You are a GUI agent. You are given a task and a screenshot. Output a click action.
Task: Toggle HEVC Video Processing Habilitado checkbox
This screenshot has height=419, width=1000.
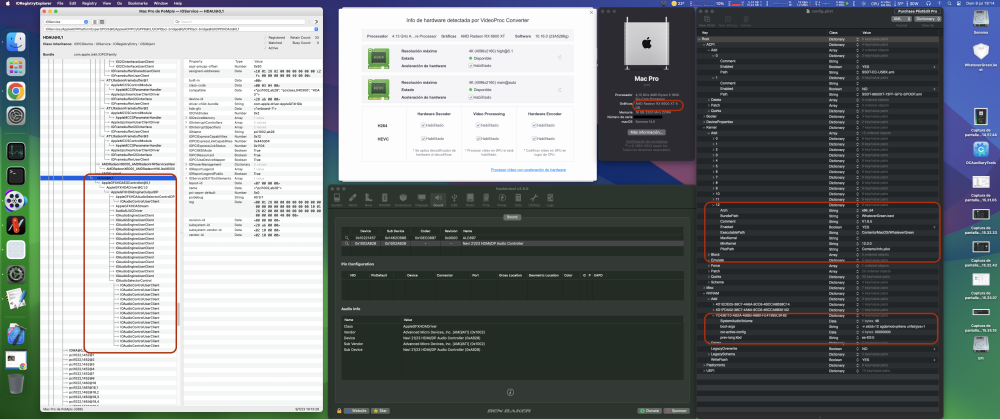tap(478, 138)
